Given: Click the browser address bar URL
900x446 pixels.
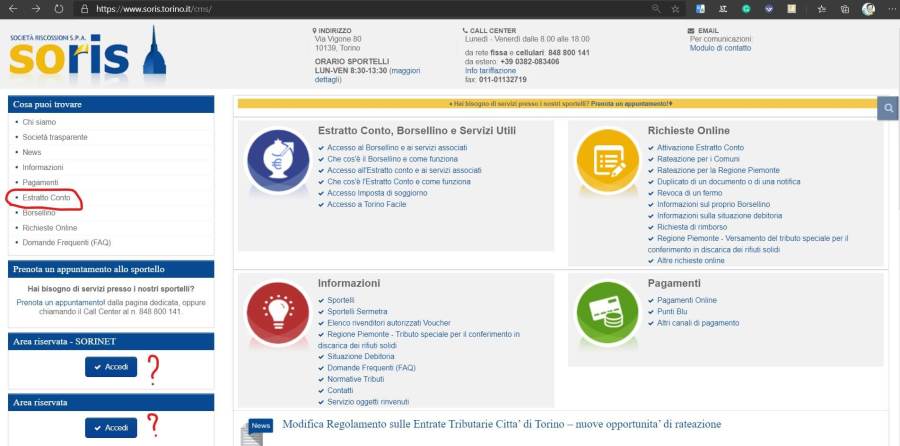Looking at the screenshot, I should (161, 9).
